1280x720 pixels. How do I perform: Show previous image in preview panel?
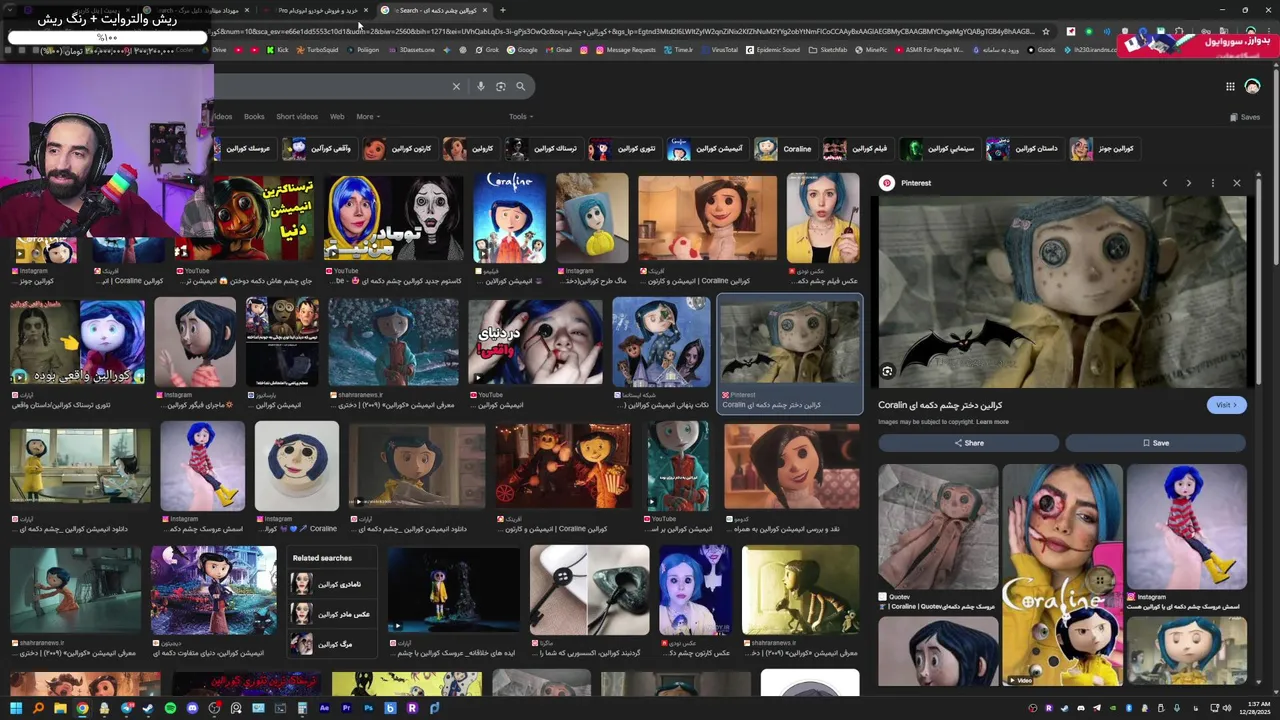[1165, 183]
